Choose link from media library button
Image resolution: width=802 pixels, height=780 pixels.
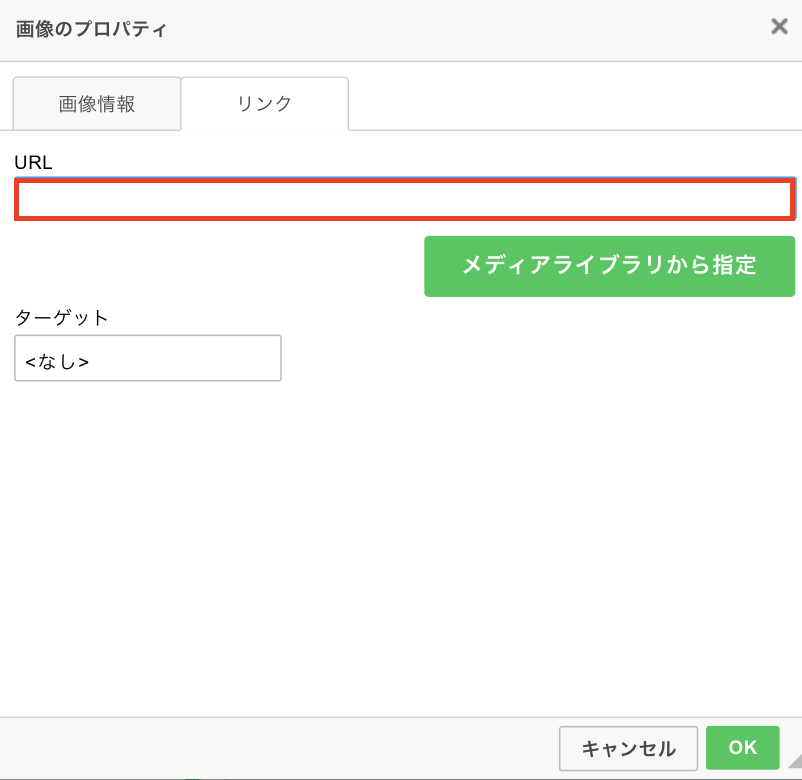[x=609, y=266]
